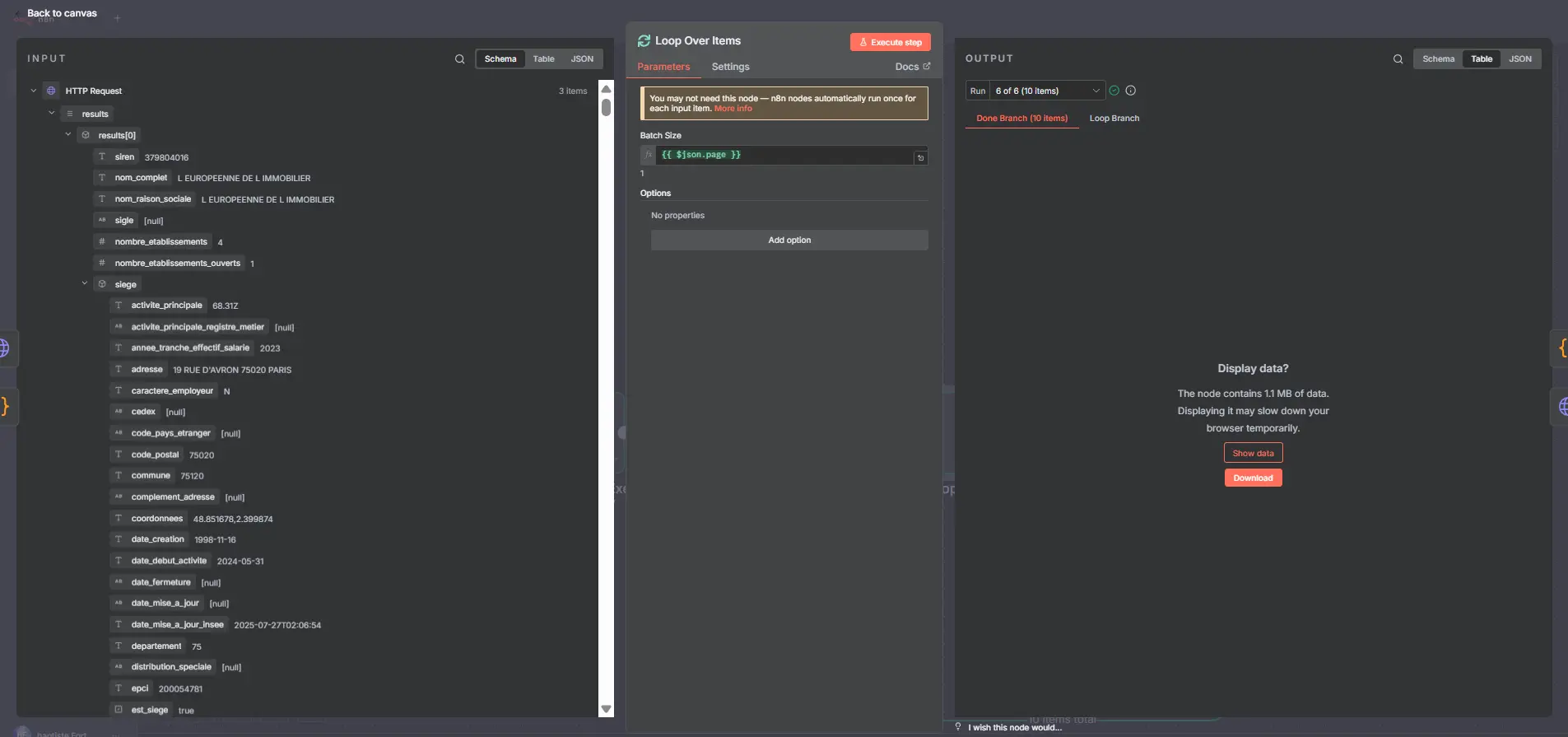The height and width of the screenshot is (737, 1568).
Task: Click the departement field pill
Action: [x=147, y=646]
